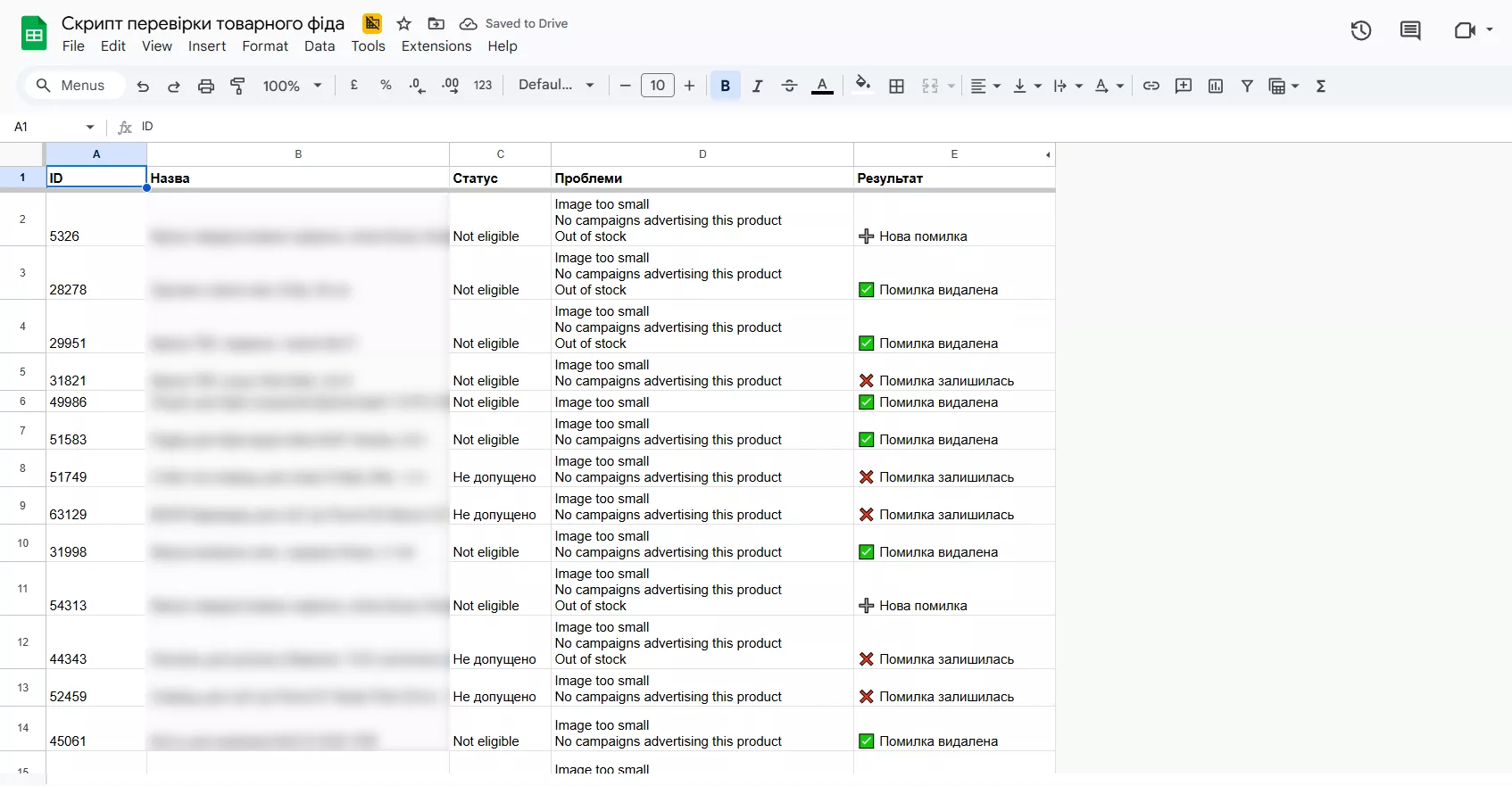
Task: Click the Create a filter icon
Action: tap(1247, 87)
